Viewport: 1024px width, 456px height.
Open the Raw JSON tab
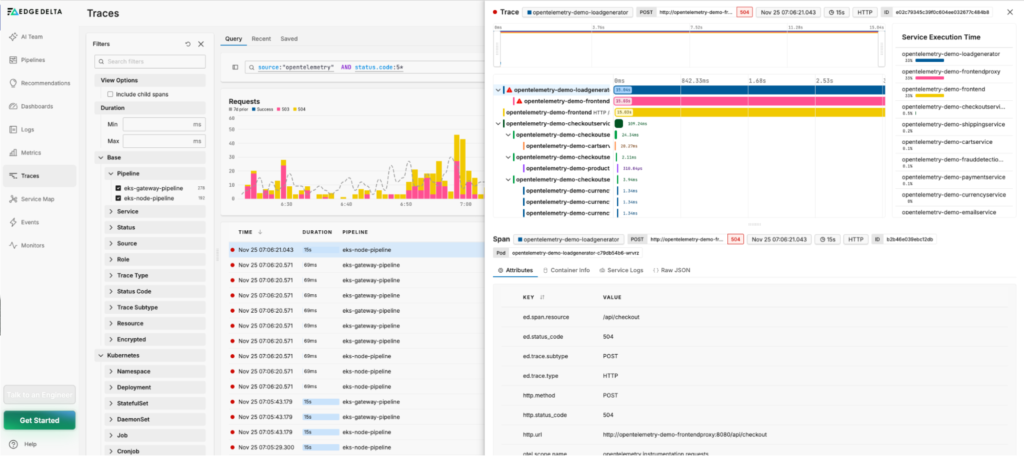point(670,270)
